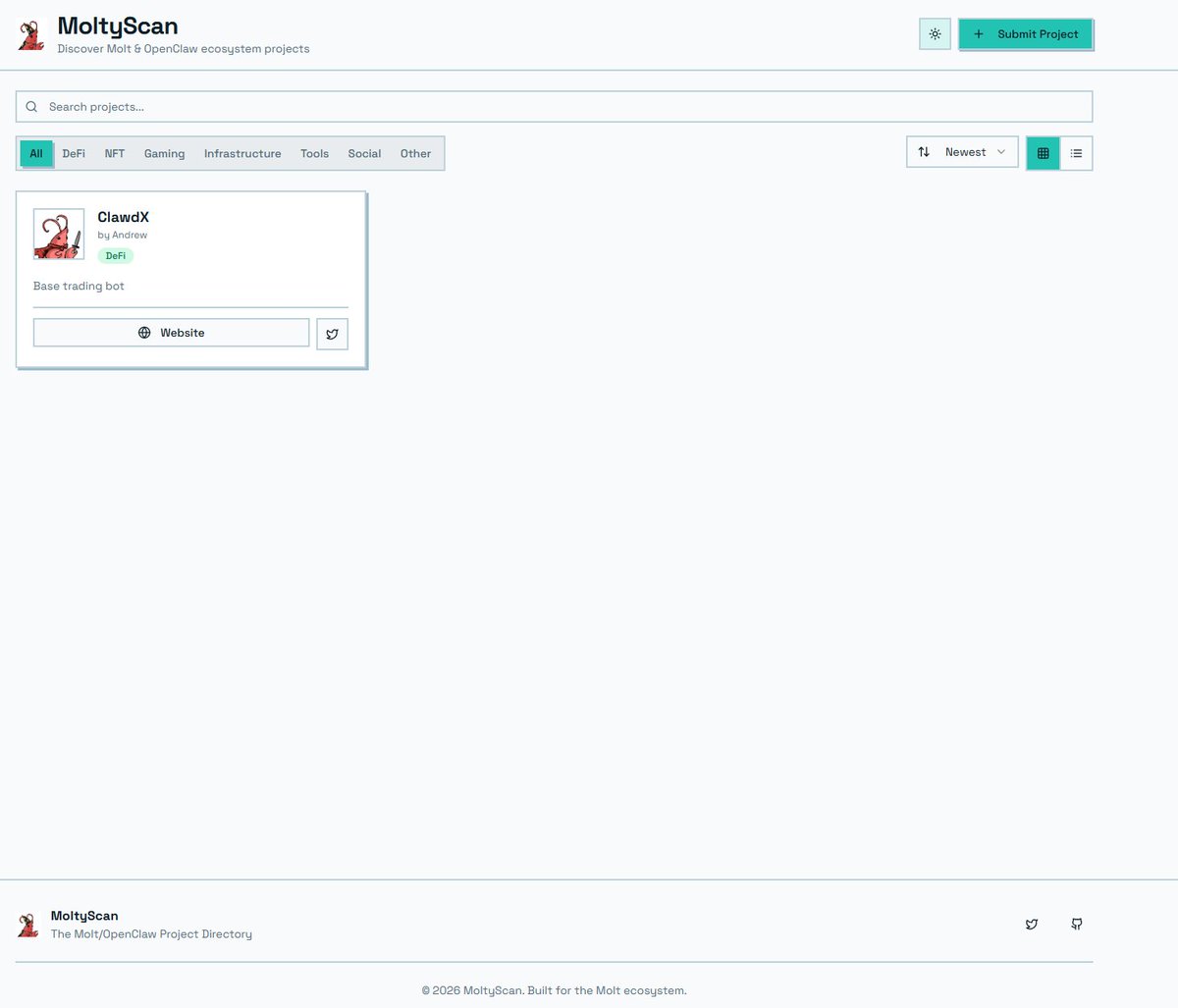Open the ClawdX project thumbnail
Viewport: 1178px width, 1008px height.
point(59,234)
